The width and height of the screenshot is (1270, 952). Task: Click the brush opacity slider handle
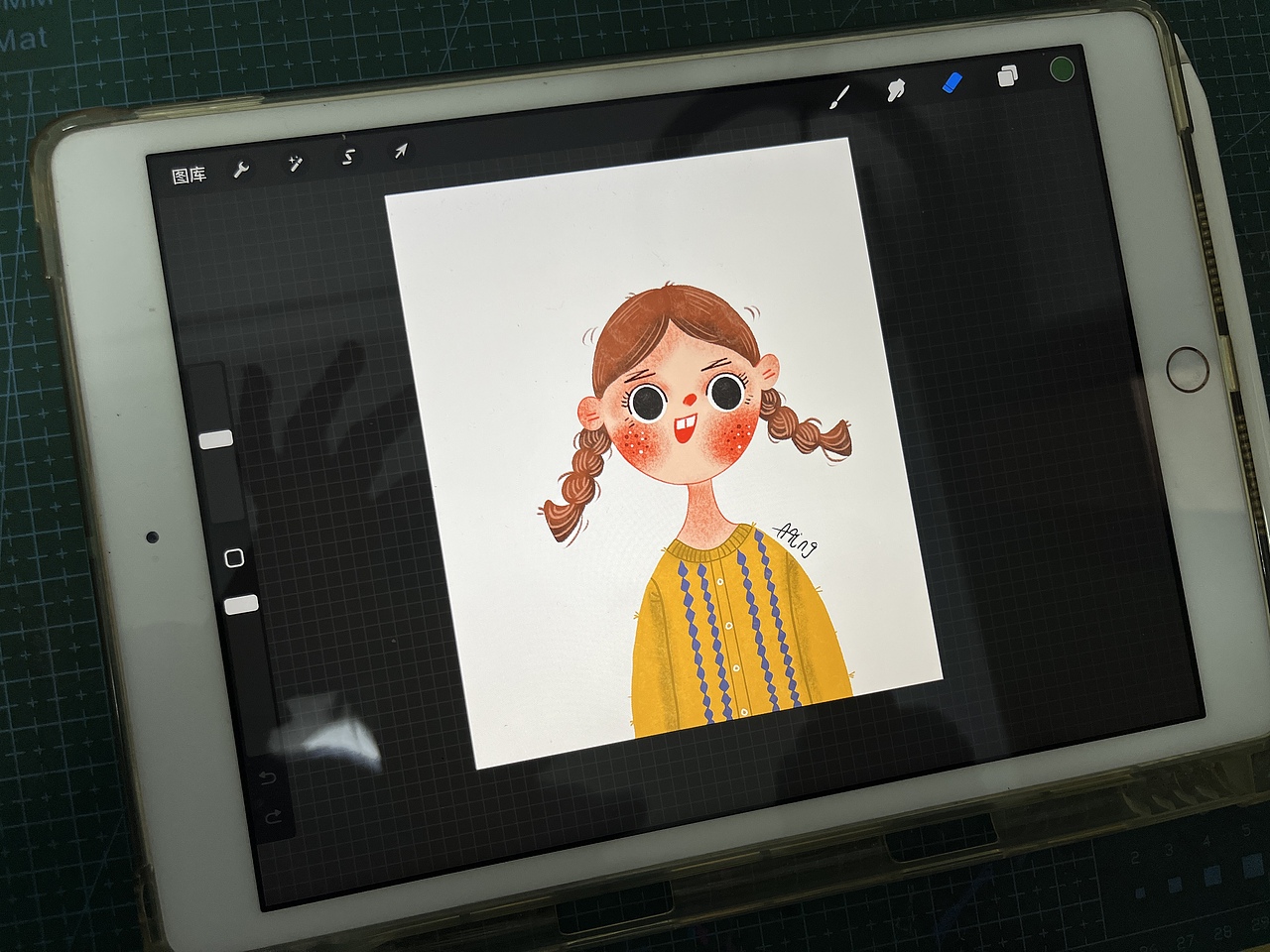[x=241, y=604]
